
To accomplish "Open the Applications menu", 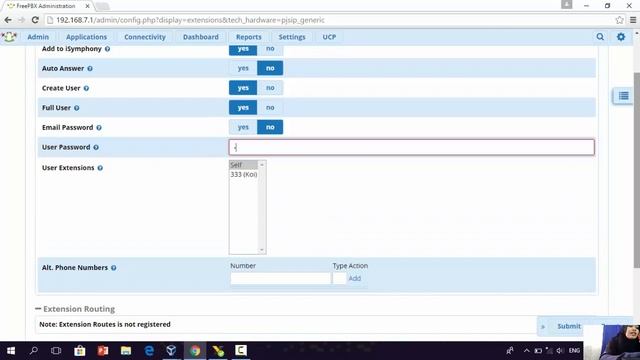I will tap(86, 37).
